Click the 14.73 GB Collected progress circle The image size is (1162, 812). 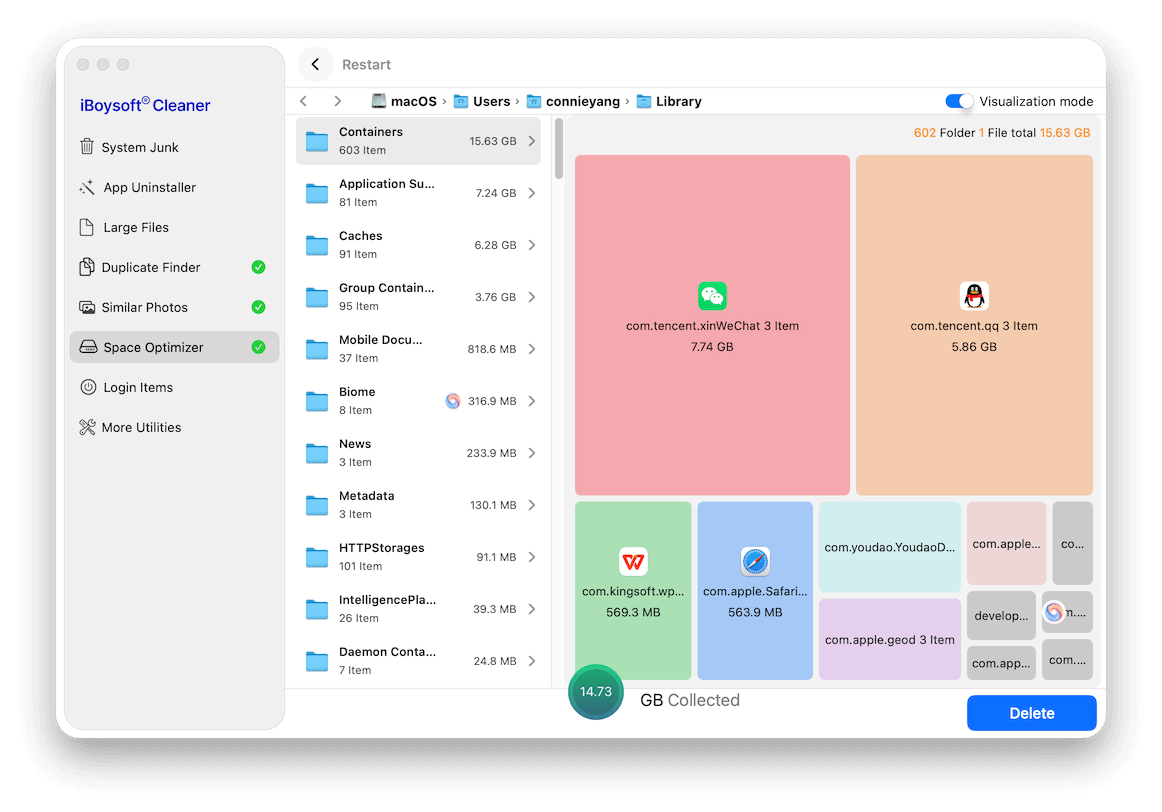click(x=596, y=691)
